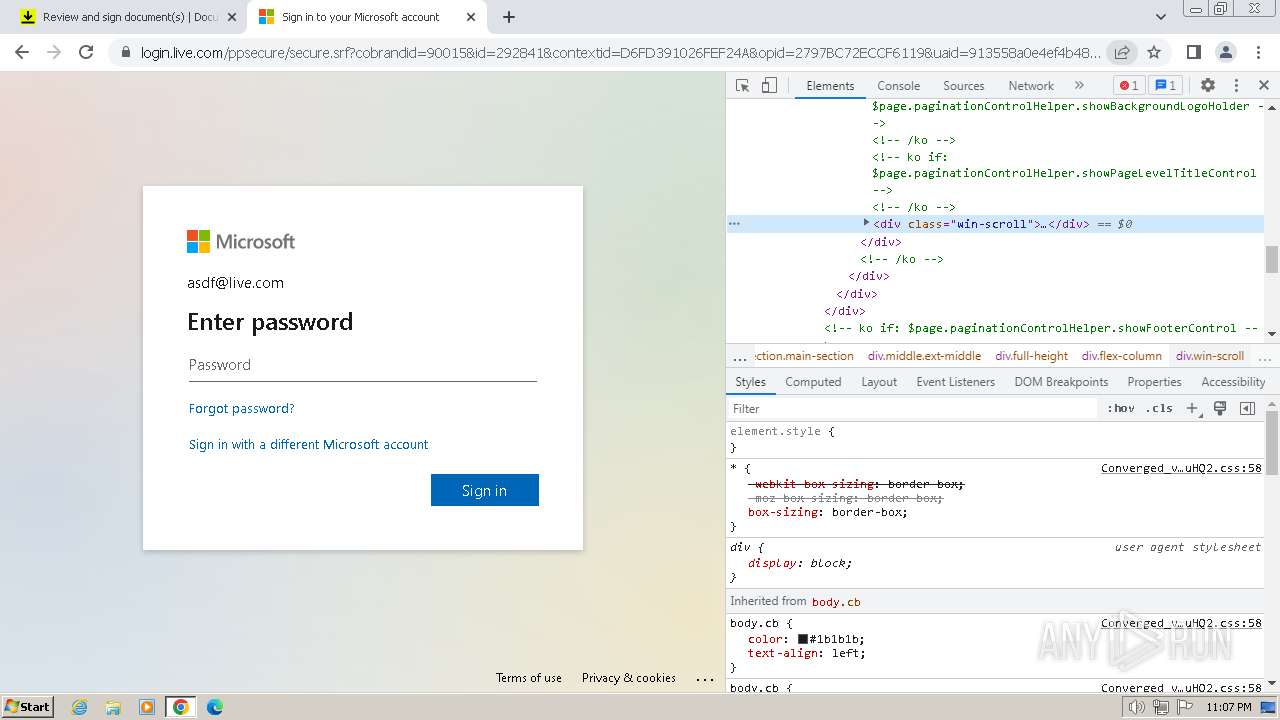Open the DOM Breakpoints tab

[1061, 382]
